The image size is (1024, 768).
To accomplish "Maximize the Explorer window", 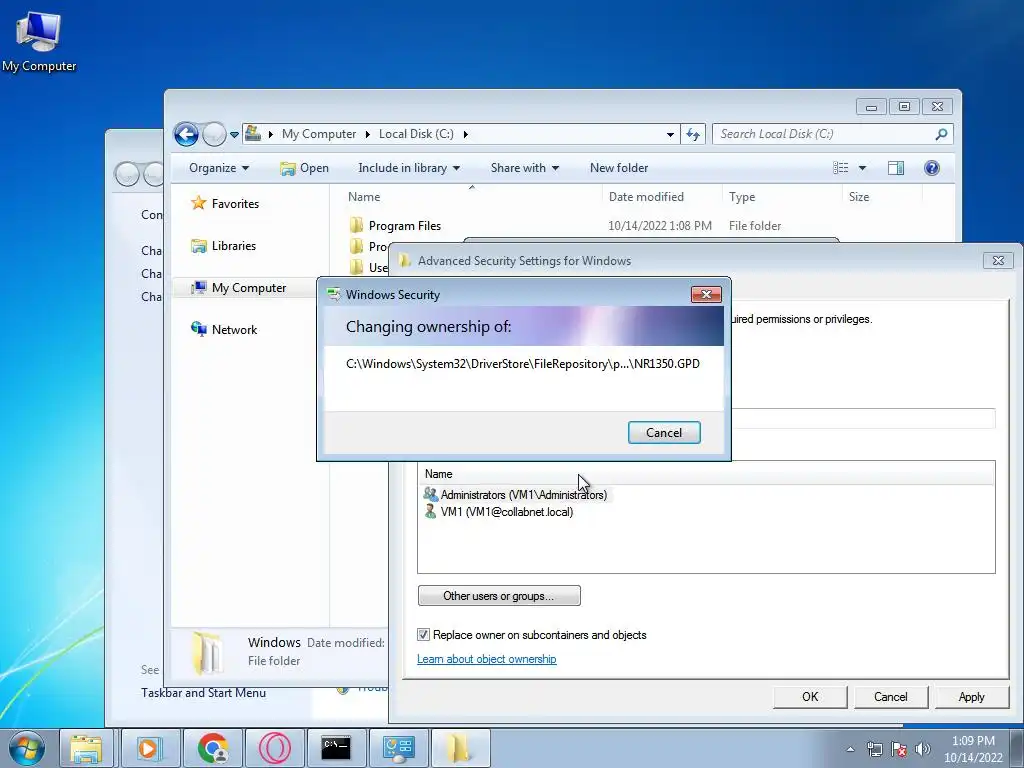I will coord(904,106).
